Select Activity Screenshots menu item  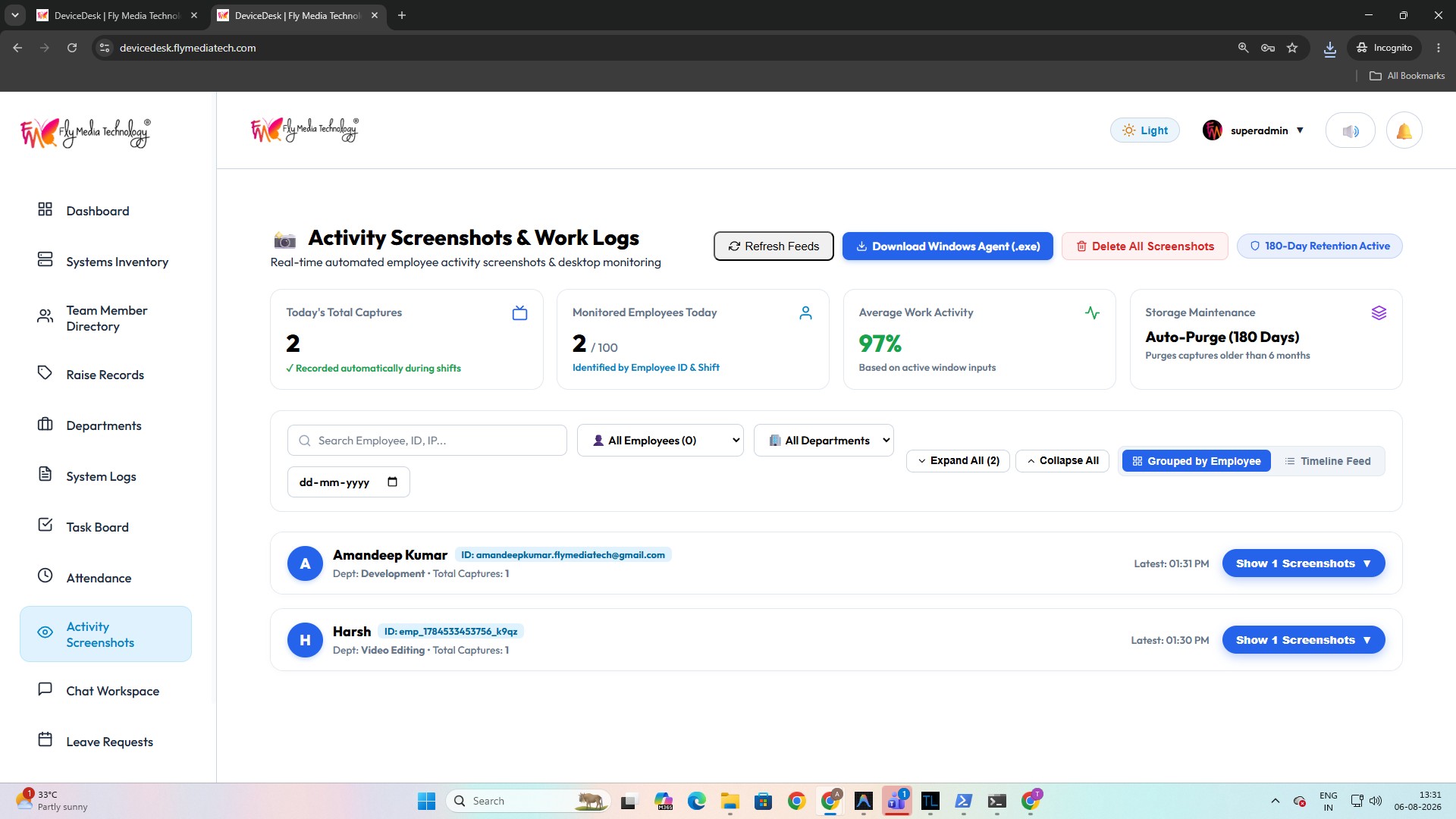(x=105, y=634)
